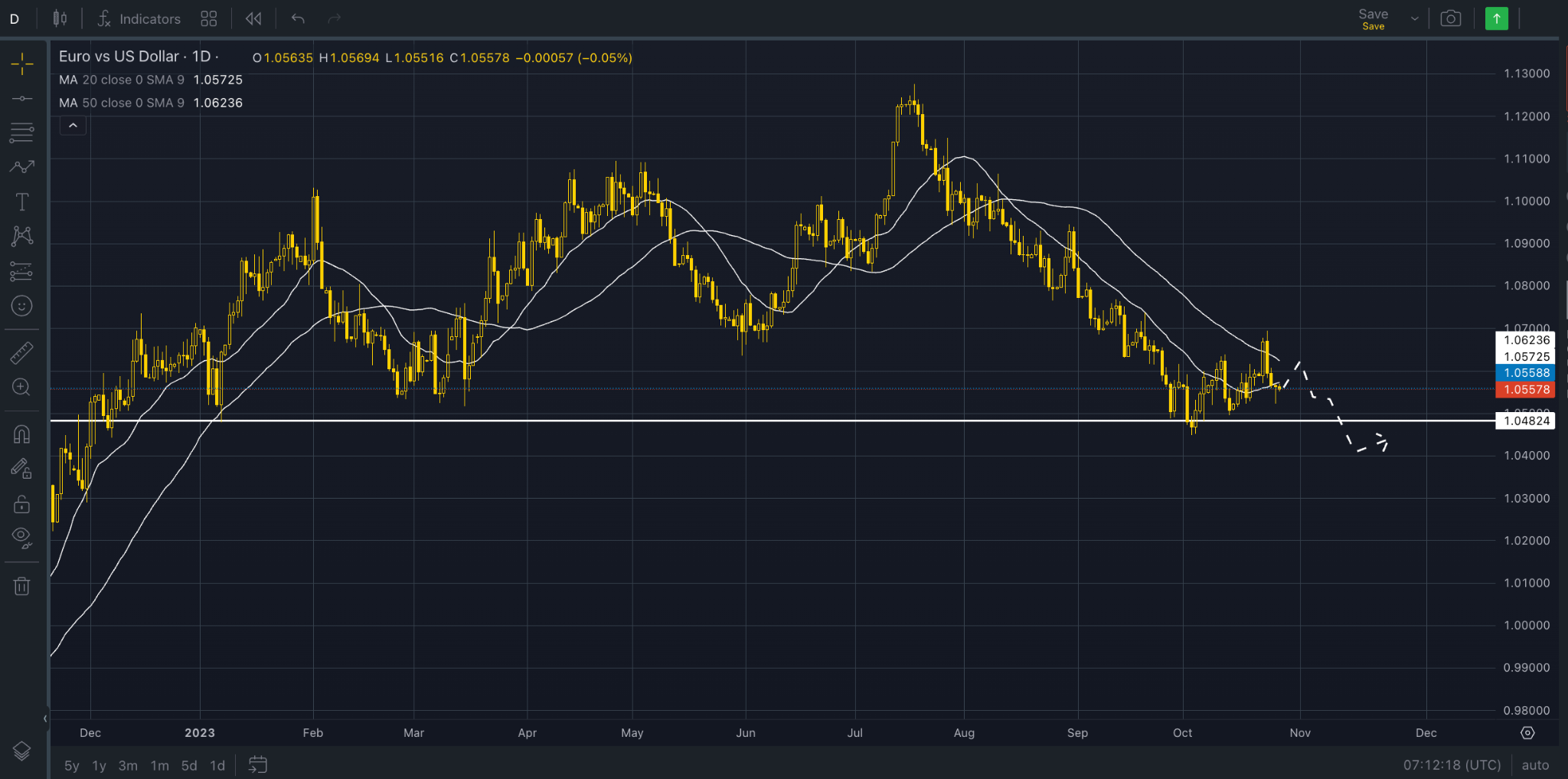
Task: Open prediction and measurement tools
Action: click(x=21, y=271)
